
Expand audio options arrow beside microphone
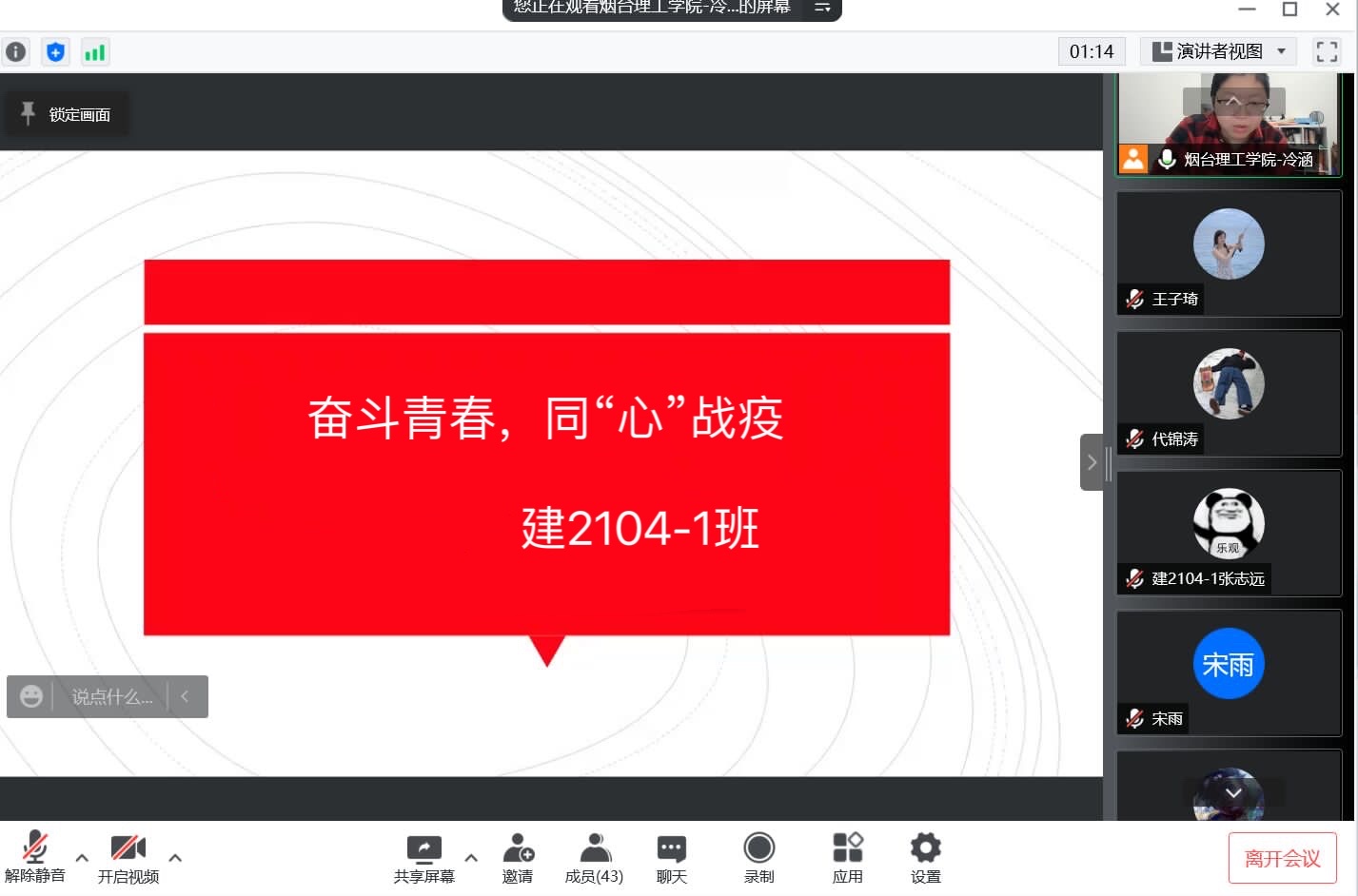(82, 857)
